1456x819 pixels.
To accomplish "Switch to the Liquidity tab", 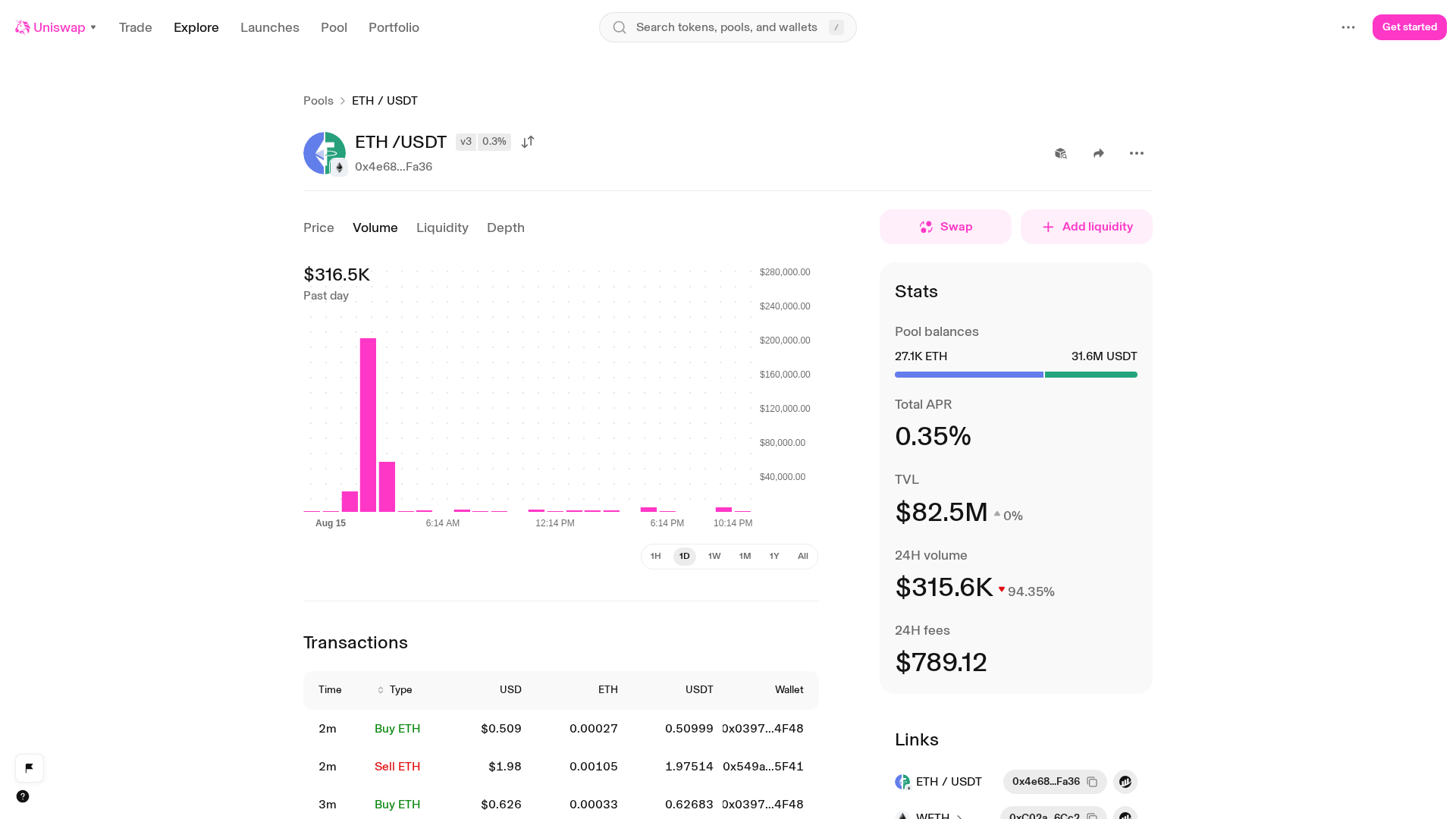I will 442,227.
